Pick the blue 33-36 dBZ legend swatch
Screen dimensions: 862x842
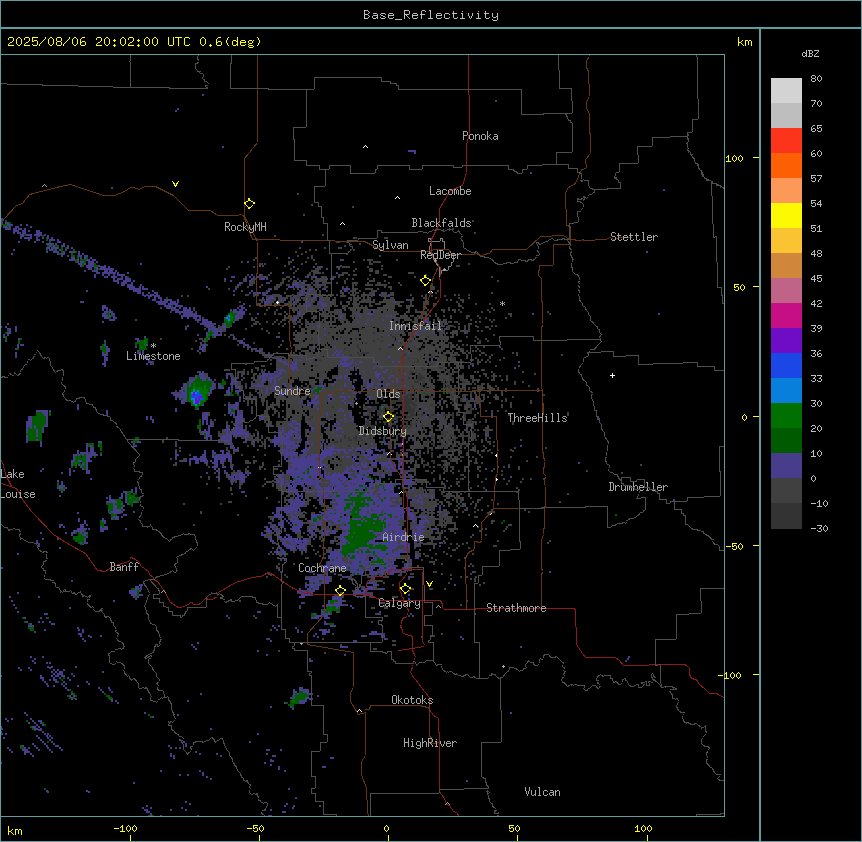point(786,365)
